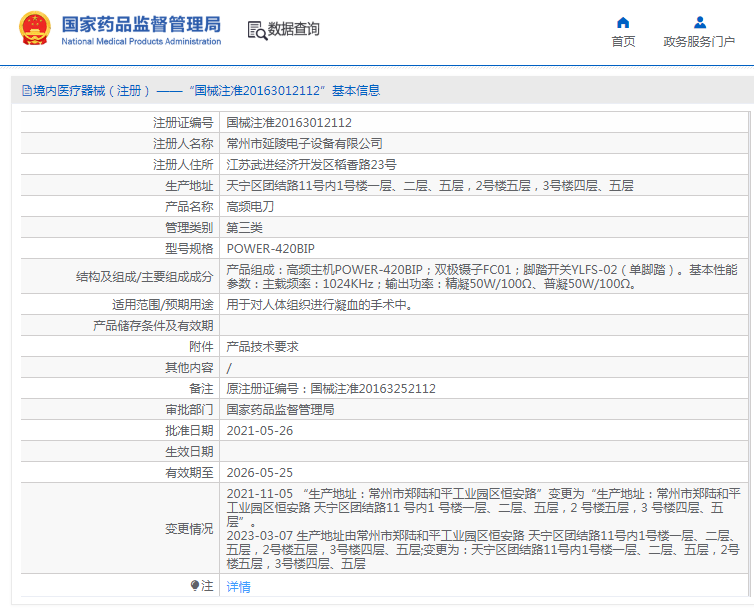Screen dimensions: 754x611
Task: Click the National Medical Products Administration subtitle
Action: pos(141,41)
